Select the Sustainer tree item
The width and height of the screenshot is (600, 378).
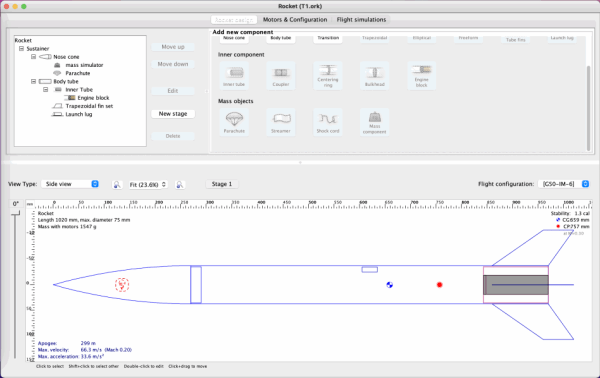[38, 49]
